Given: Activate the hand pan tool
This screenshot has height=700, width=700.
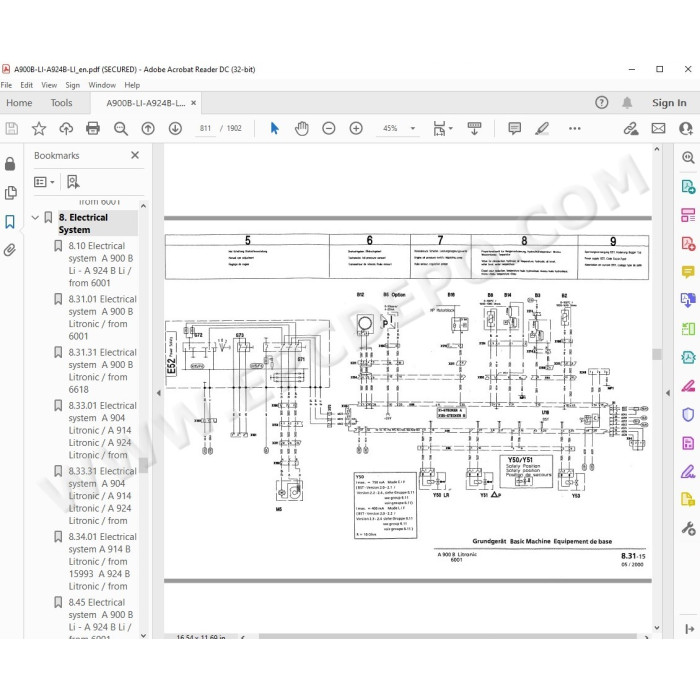Looking at the screenshot, I should pos(302,129).
